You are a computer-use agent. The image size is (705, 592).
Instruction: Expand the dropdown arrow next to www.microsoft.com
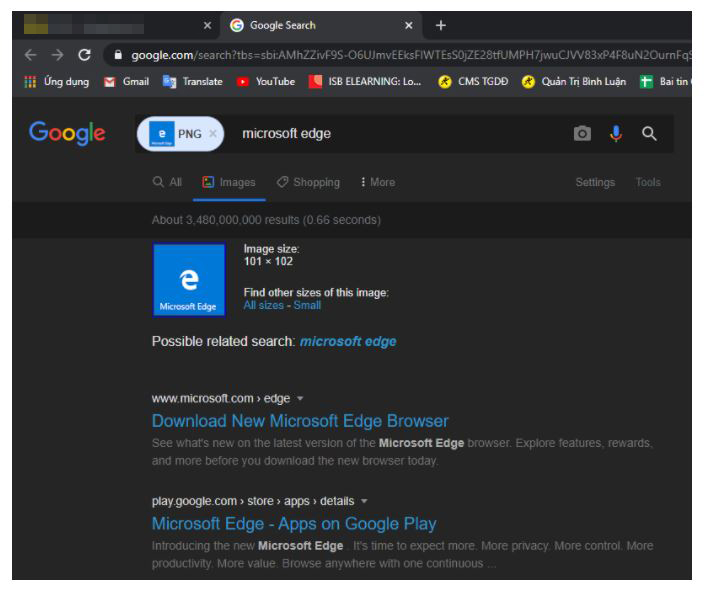[300, 399]
